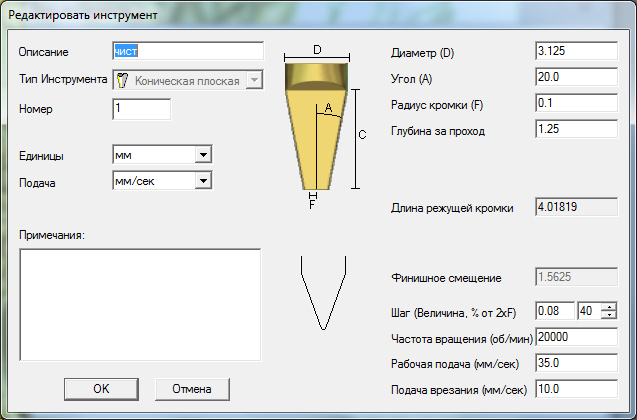Focus the Диаметр (D) field
Image resolution: width=637 pixels, height=420 pixels.
[x=575, y=51]
